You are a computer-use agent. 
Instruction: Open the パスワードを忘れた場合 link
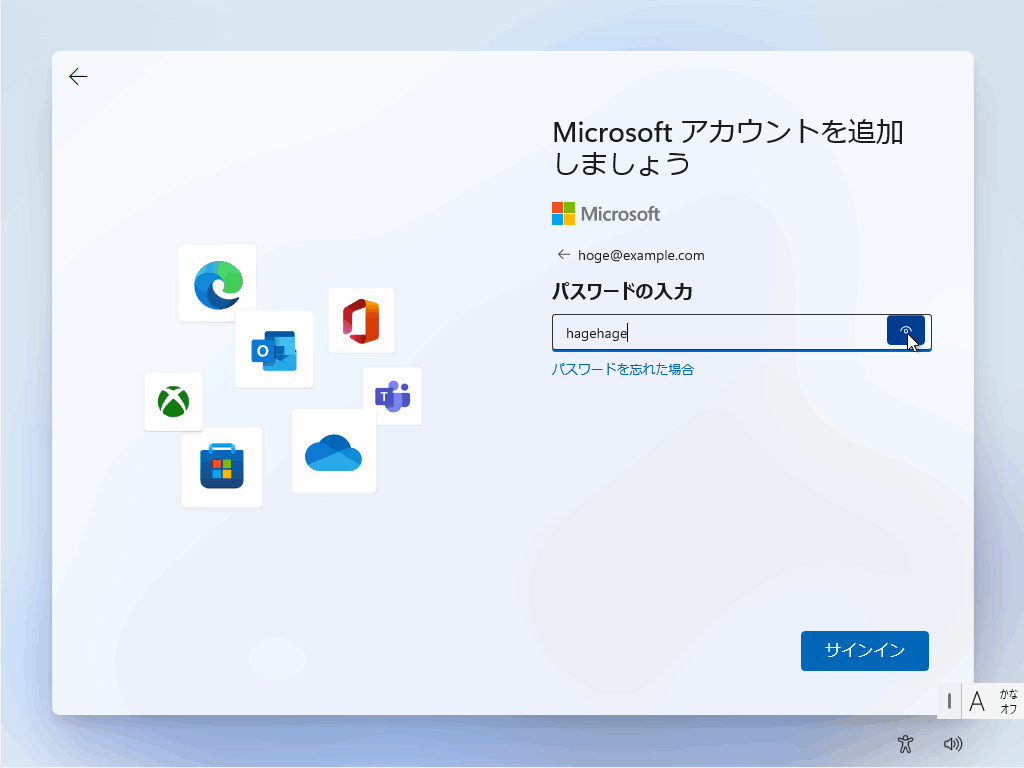[x=622, y=370]
